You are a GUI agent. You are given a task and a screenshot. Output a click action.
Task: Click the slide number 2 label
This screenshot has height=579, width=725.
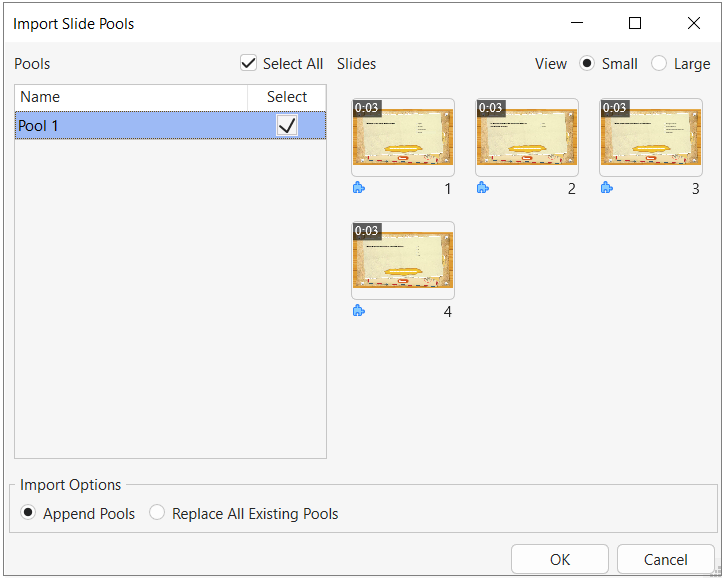click(x=571, y=189)
